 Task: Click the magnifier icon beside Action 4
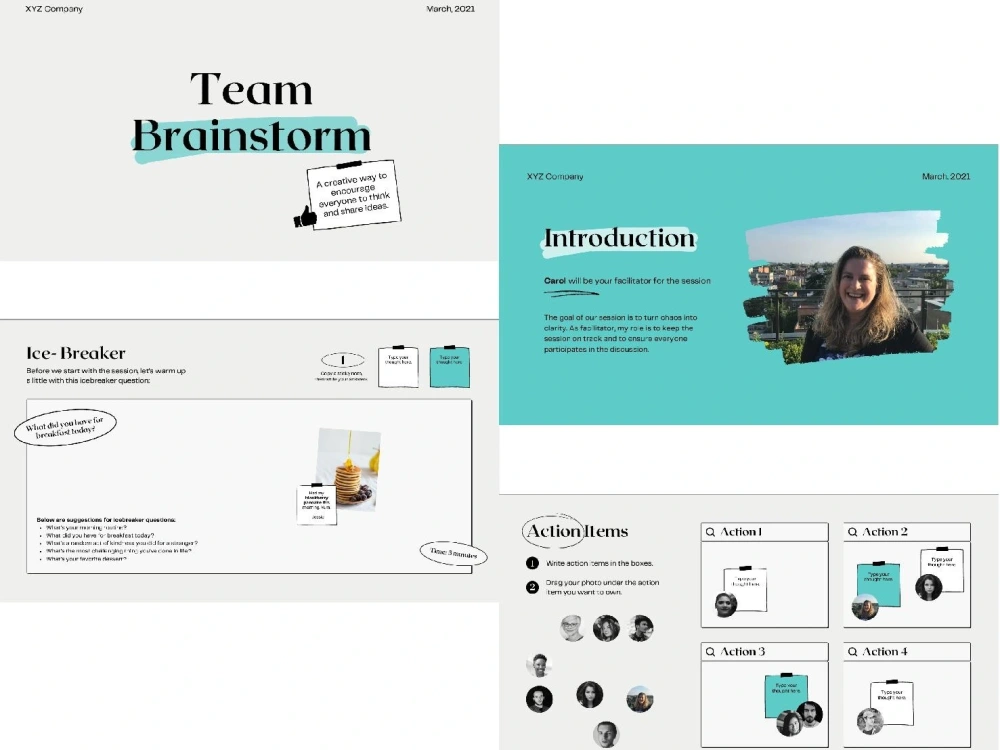coord(853,652)
